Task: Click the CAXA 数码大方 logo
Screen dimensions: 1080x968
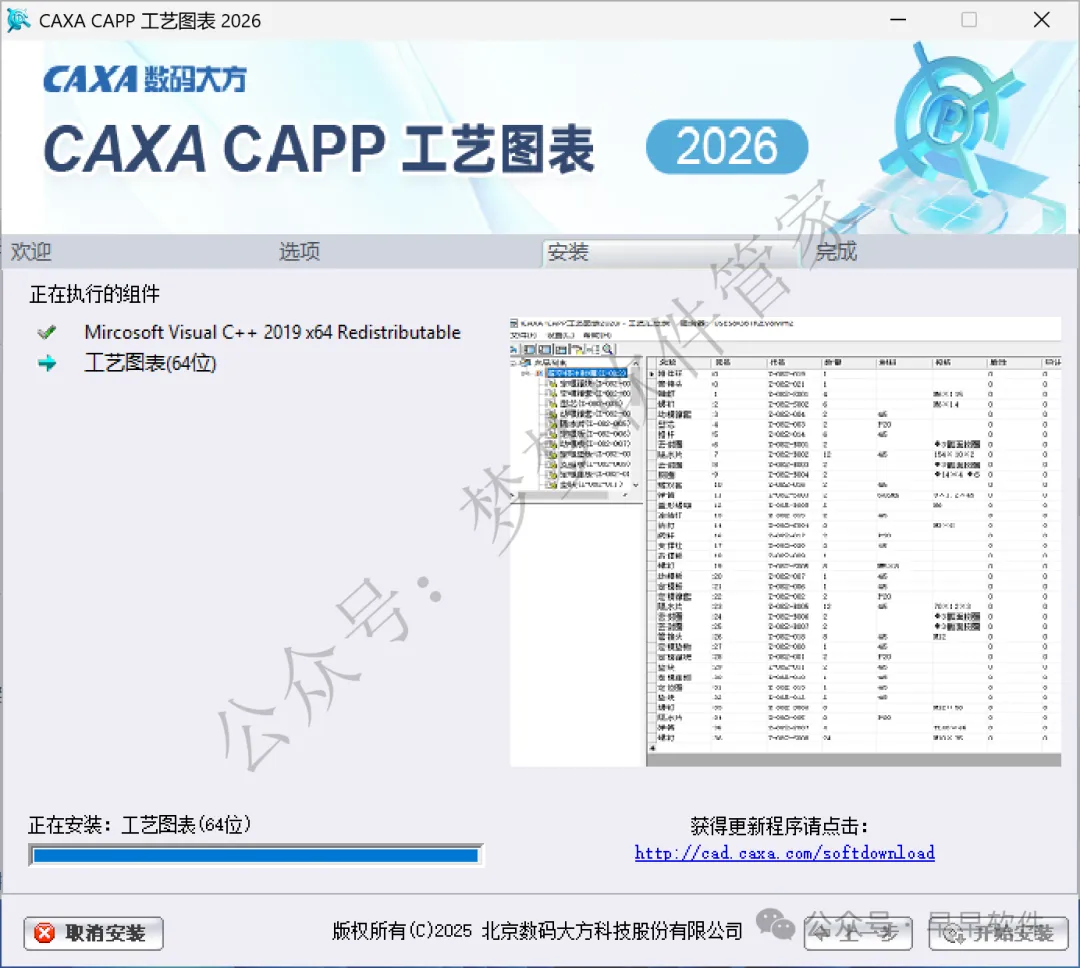Action: point(145,79)
